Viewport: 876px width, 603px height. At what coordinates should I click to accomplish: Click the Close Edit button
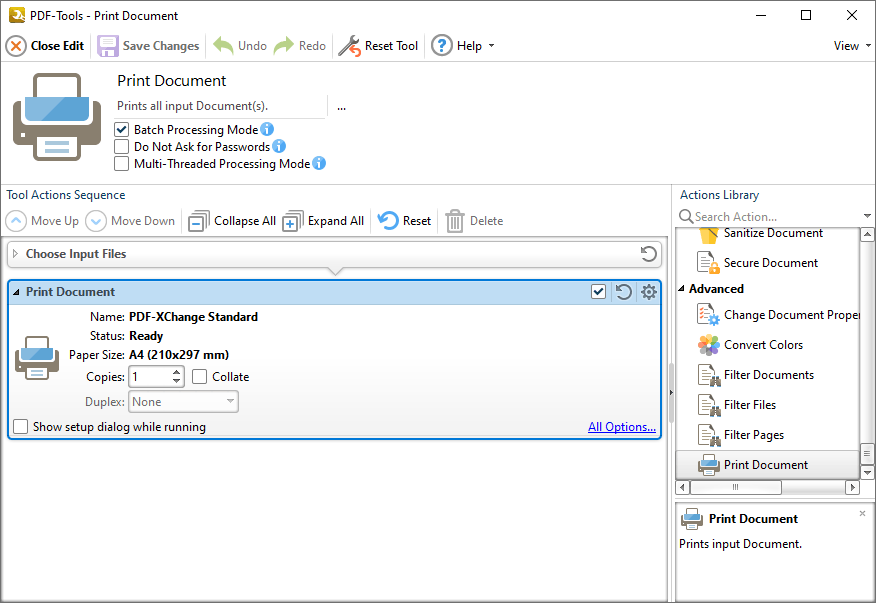pos(45,46)
